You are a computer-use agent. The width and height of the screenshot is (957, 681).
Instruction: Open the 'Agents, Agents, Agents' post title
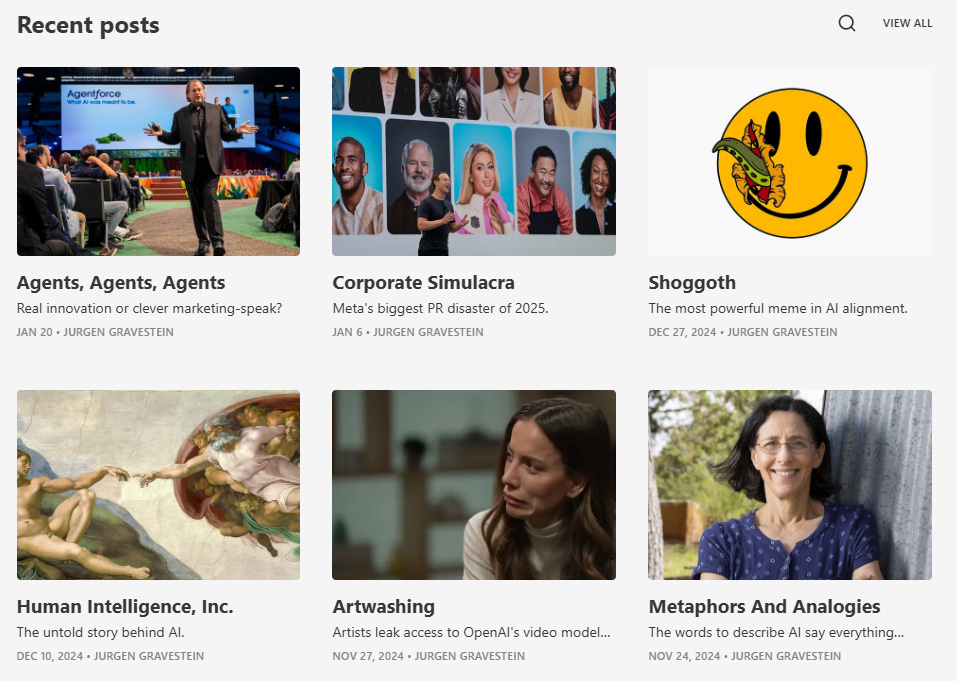(x=121, y=283)
